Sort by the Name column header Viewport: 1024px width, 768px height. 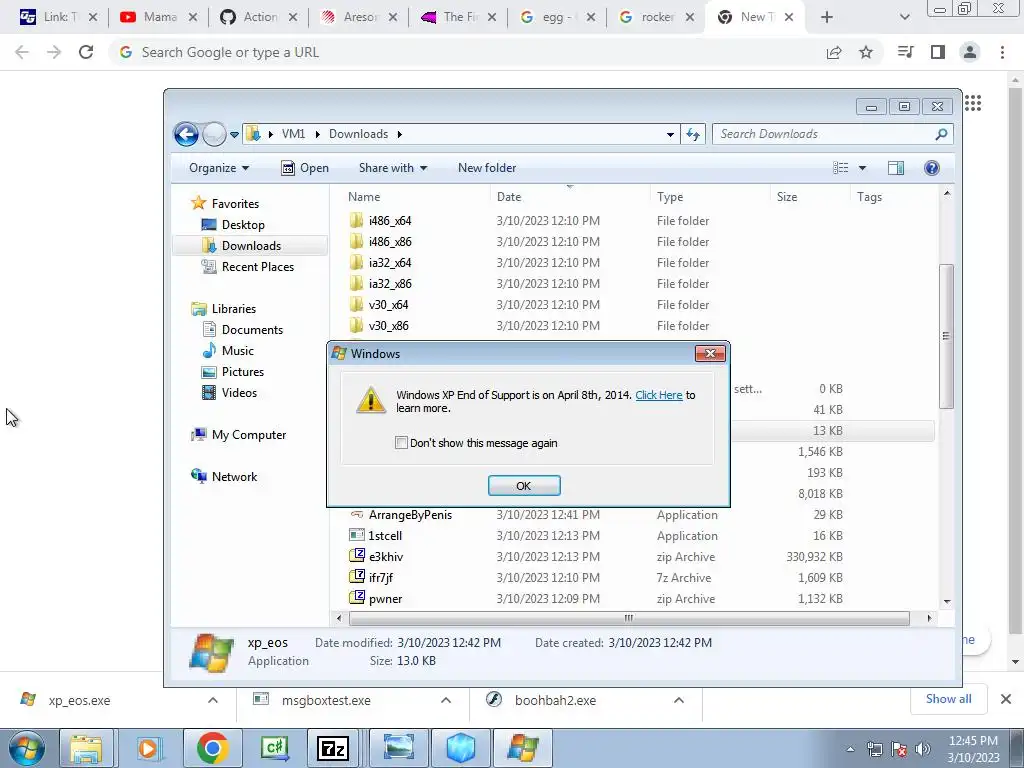tap(364, 197)
